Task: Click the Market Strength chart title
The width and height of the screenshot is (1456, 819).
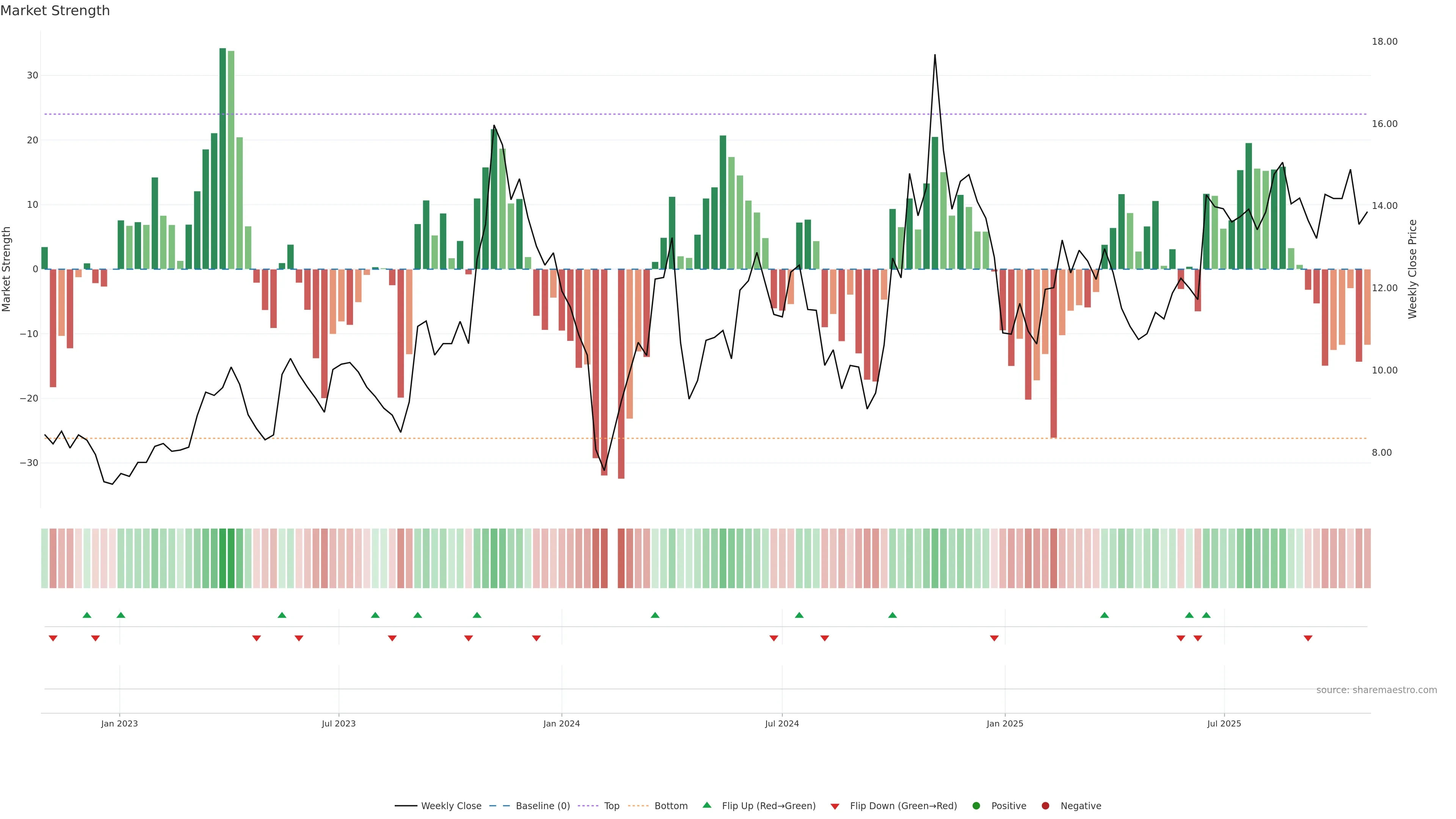Action: click(55, 11)
